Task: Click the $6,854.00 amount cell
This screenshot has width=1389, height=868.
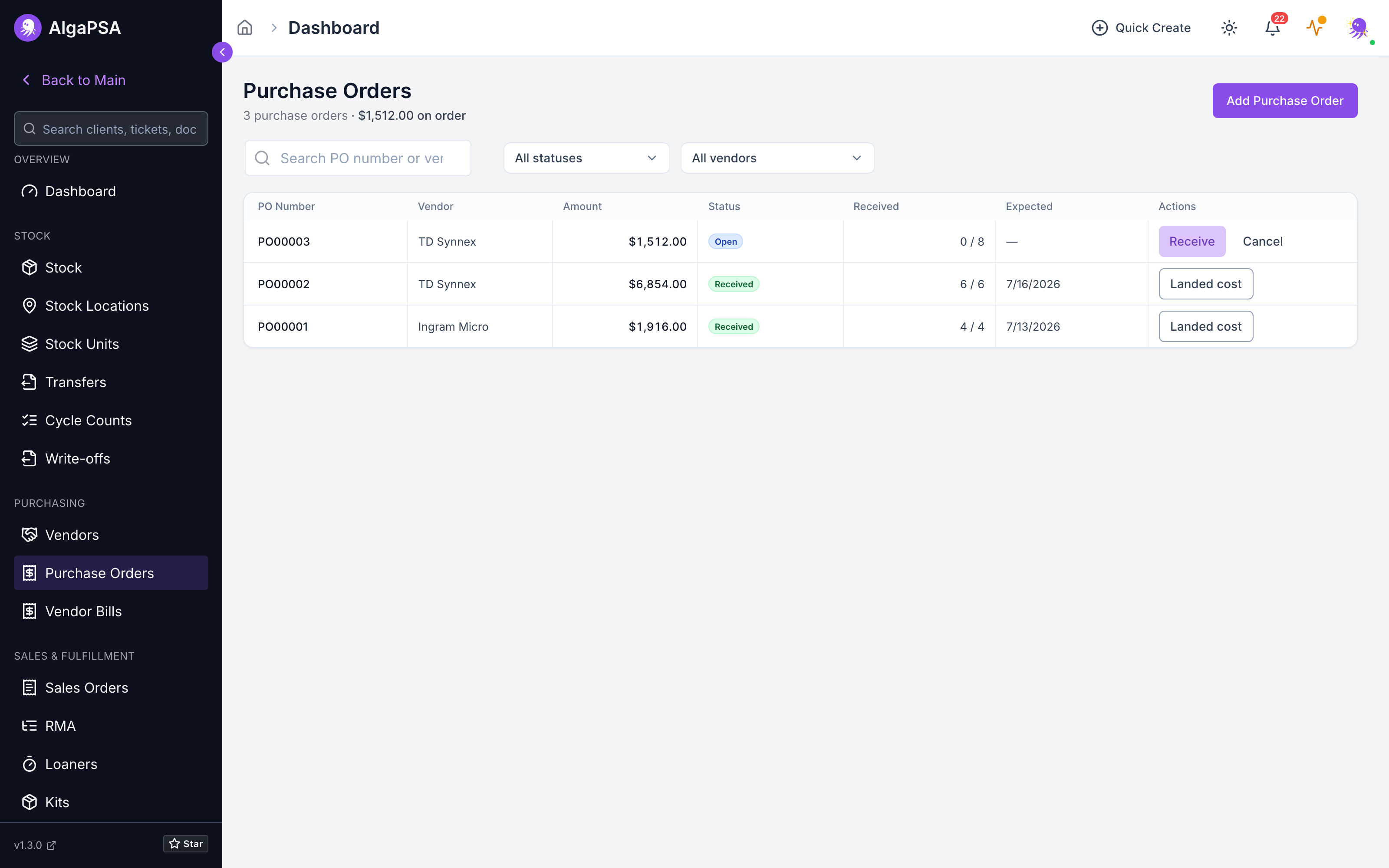Action: point(625,283)
